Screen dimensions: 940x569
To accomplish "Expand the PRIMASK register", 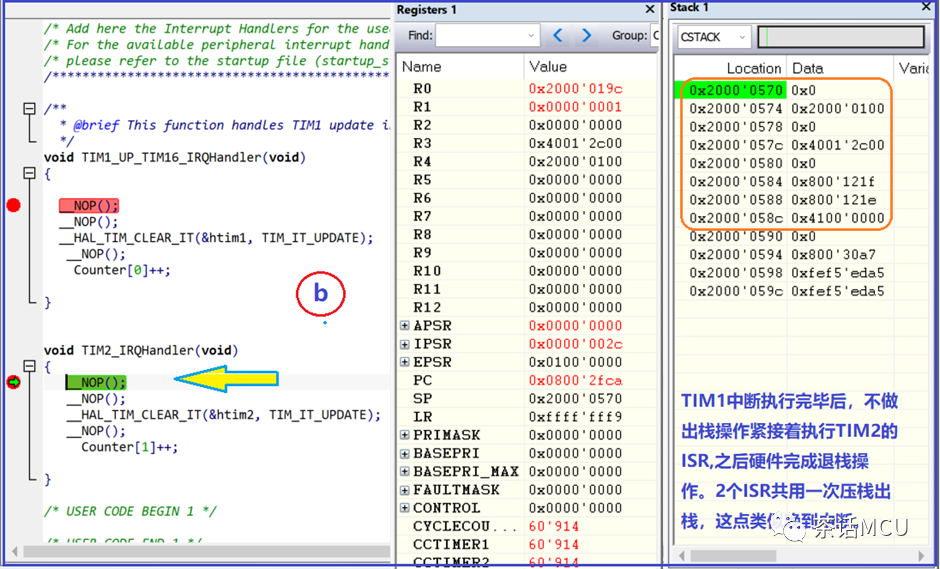I will coord(405,435).
